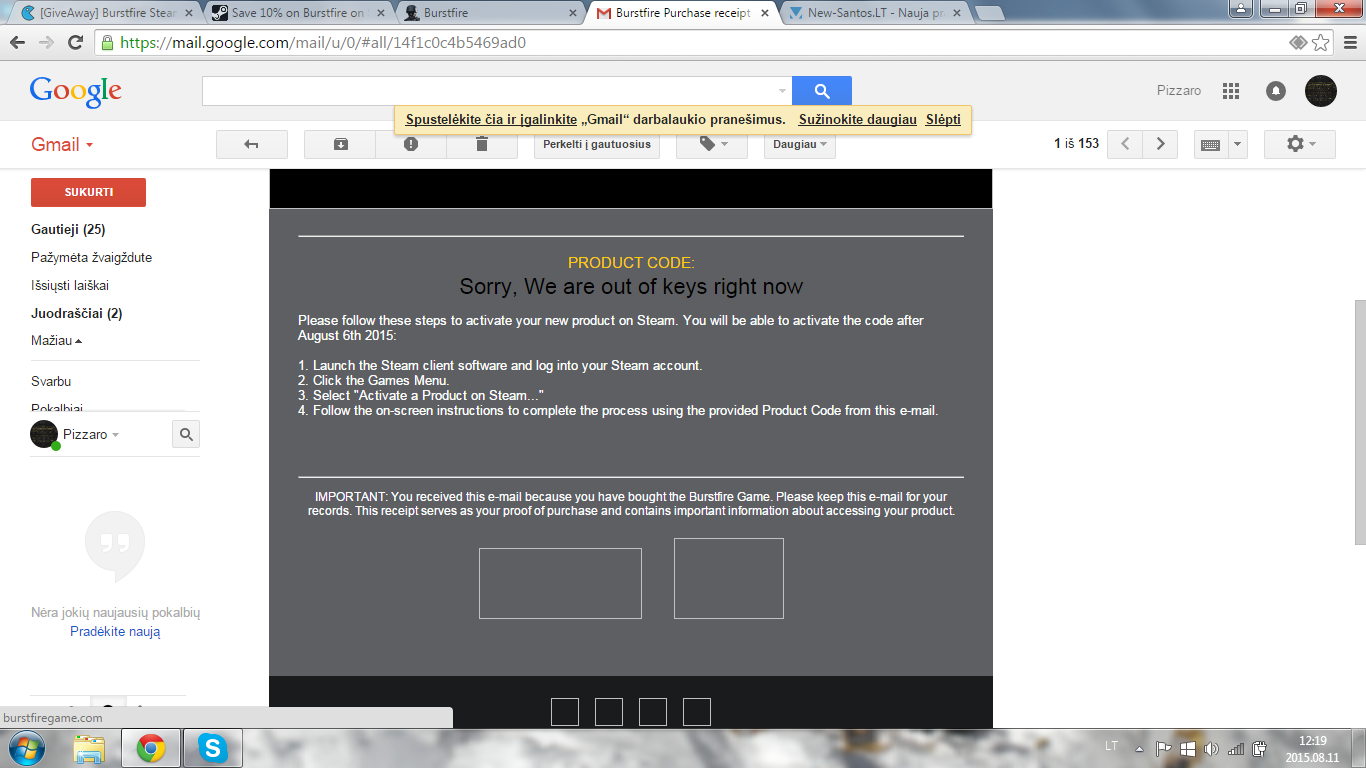Go to the older email arrow

[1160, 144]
